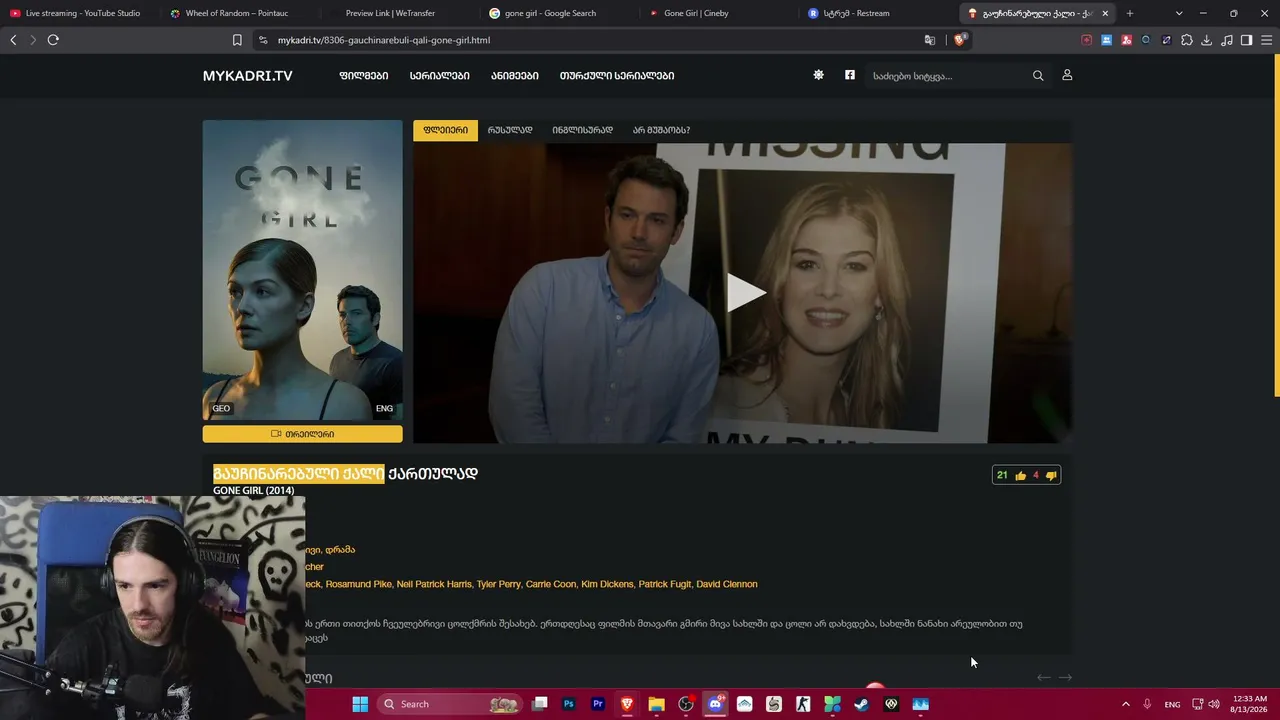This screenshot has height=720, width=1280.
Task: Submit search with the magnifier icon
Action: click(1038, 76)
